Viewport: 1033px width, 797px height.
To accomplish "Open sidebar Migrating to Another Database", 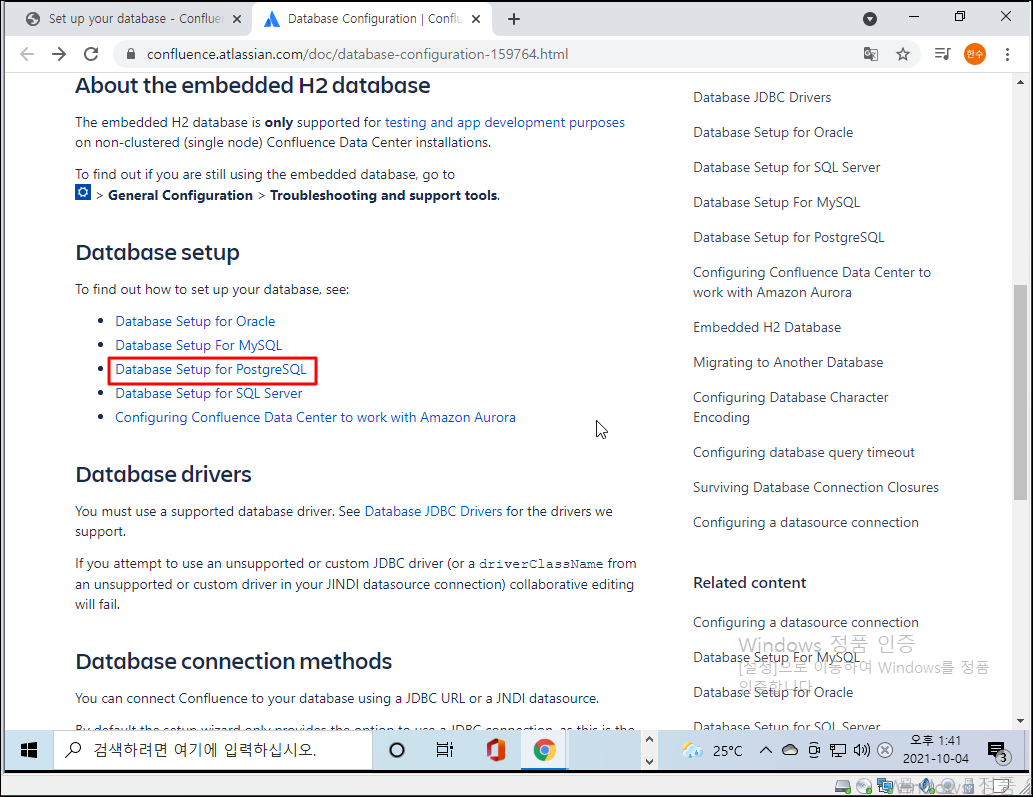I will pyautogui.click(x=788, y=362).
